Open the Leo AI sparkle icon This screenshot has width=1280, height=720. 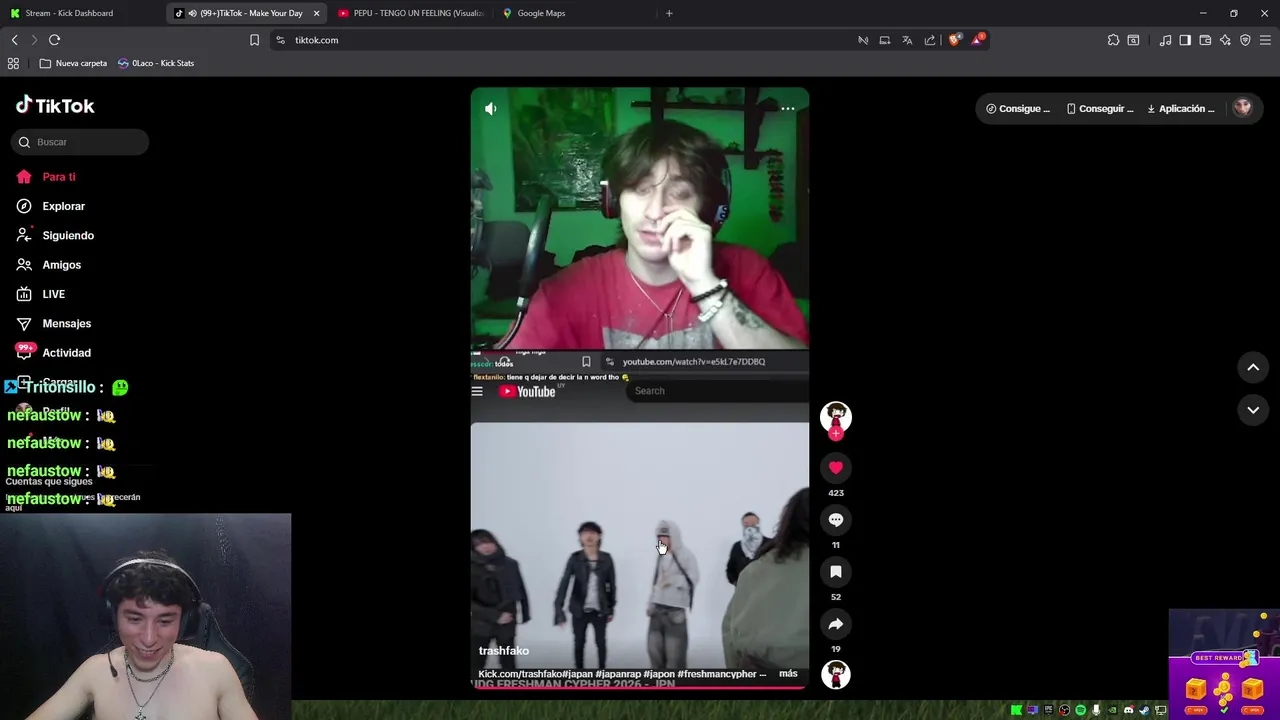tap(1225, 40)
